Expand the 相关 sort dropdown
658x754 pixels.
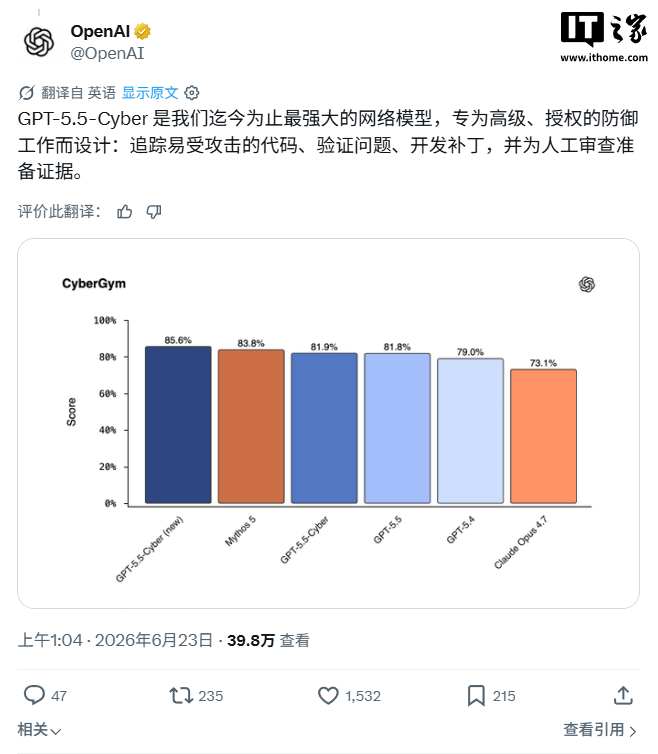[39, 730]
